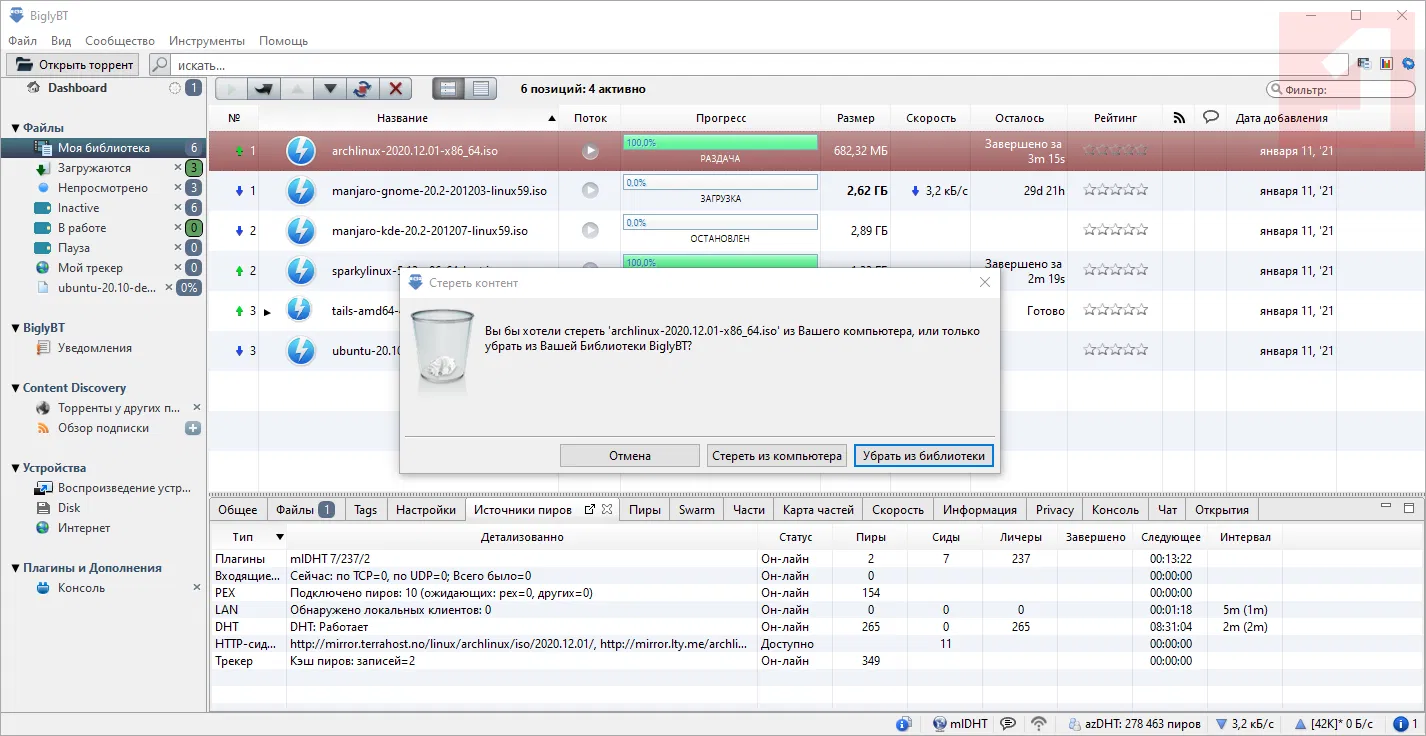Click Стереть из компьютера button
Screen dimensions: 1426x736
click(x=777, y=456)
